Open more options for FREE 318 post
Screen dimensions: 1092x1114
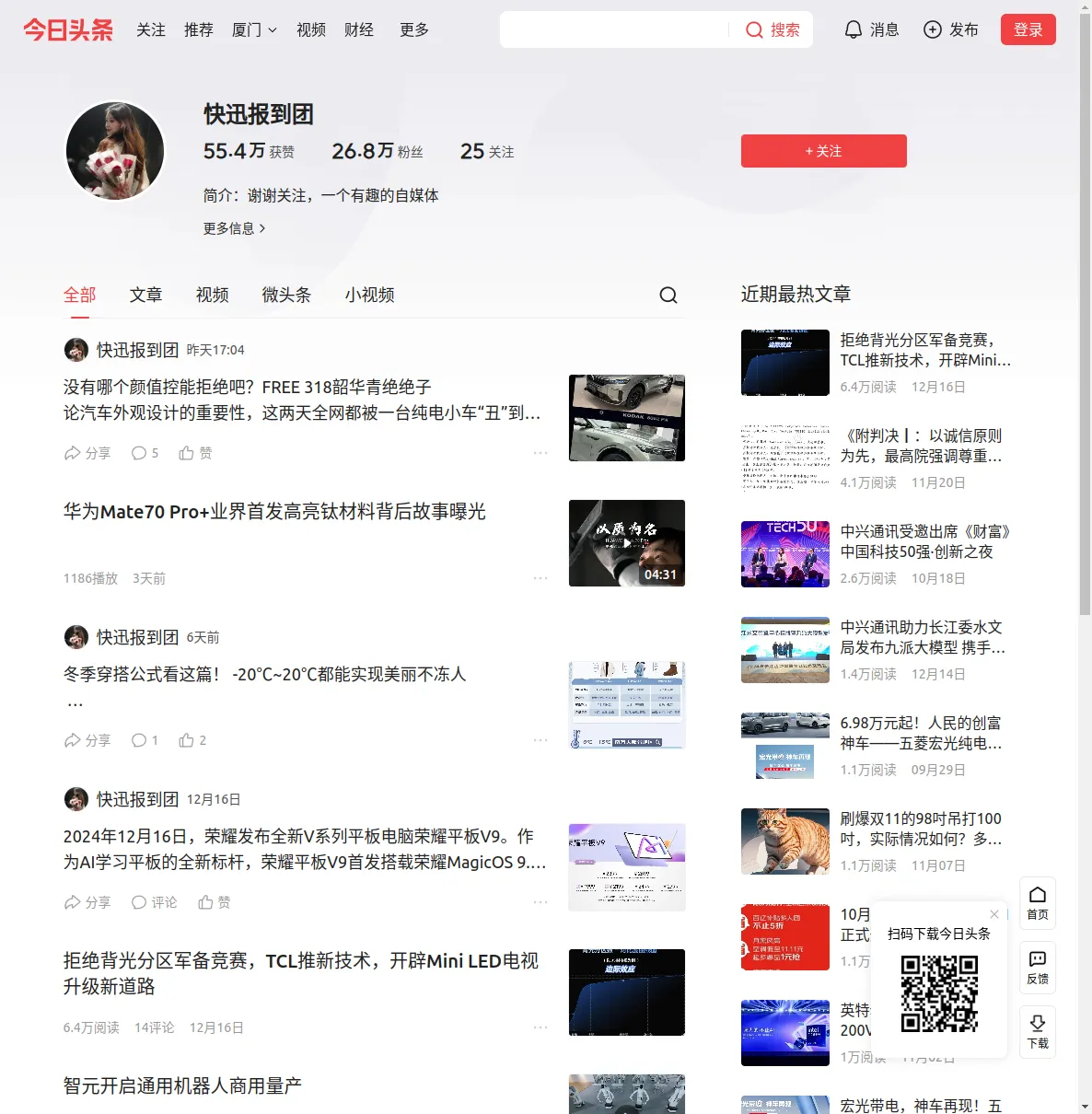click(x=540, y=453)
